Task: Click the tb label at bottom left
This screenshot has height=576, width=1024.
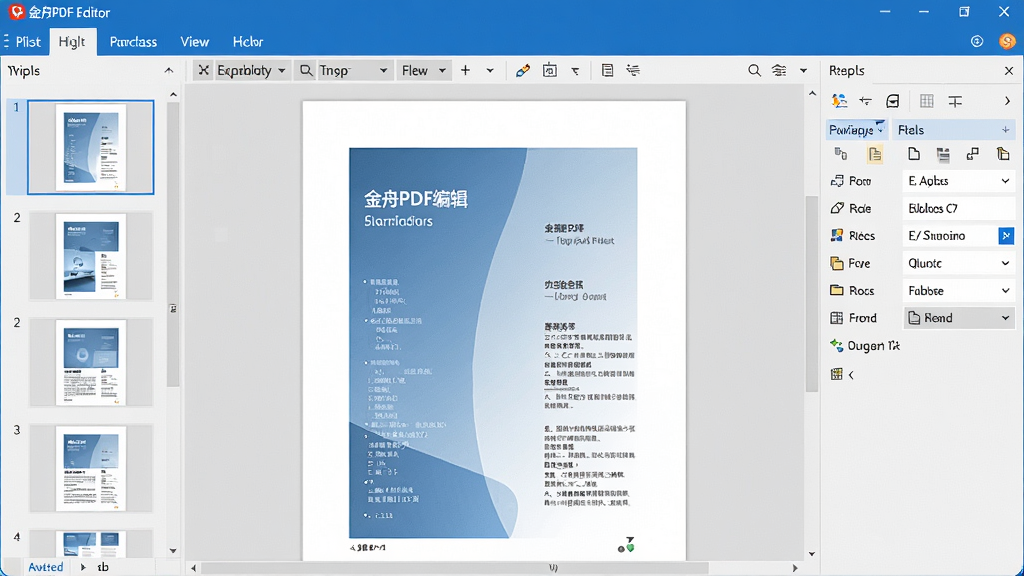Action: [x=103, y=567]
